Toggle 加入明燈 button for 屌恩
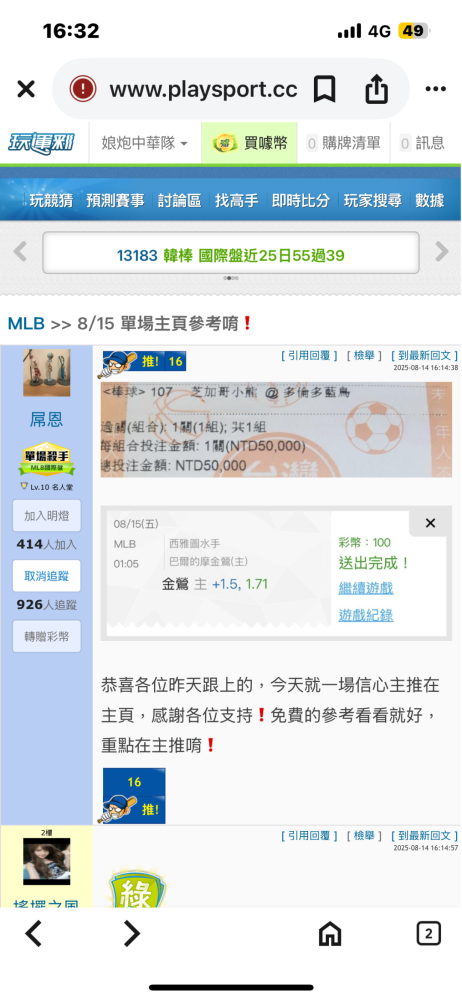 [47, 516]
